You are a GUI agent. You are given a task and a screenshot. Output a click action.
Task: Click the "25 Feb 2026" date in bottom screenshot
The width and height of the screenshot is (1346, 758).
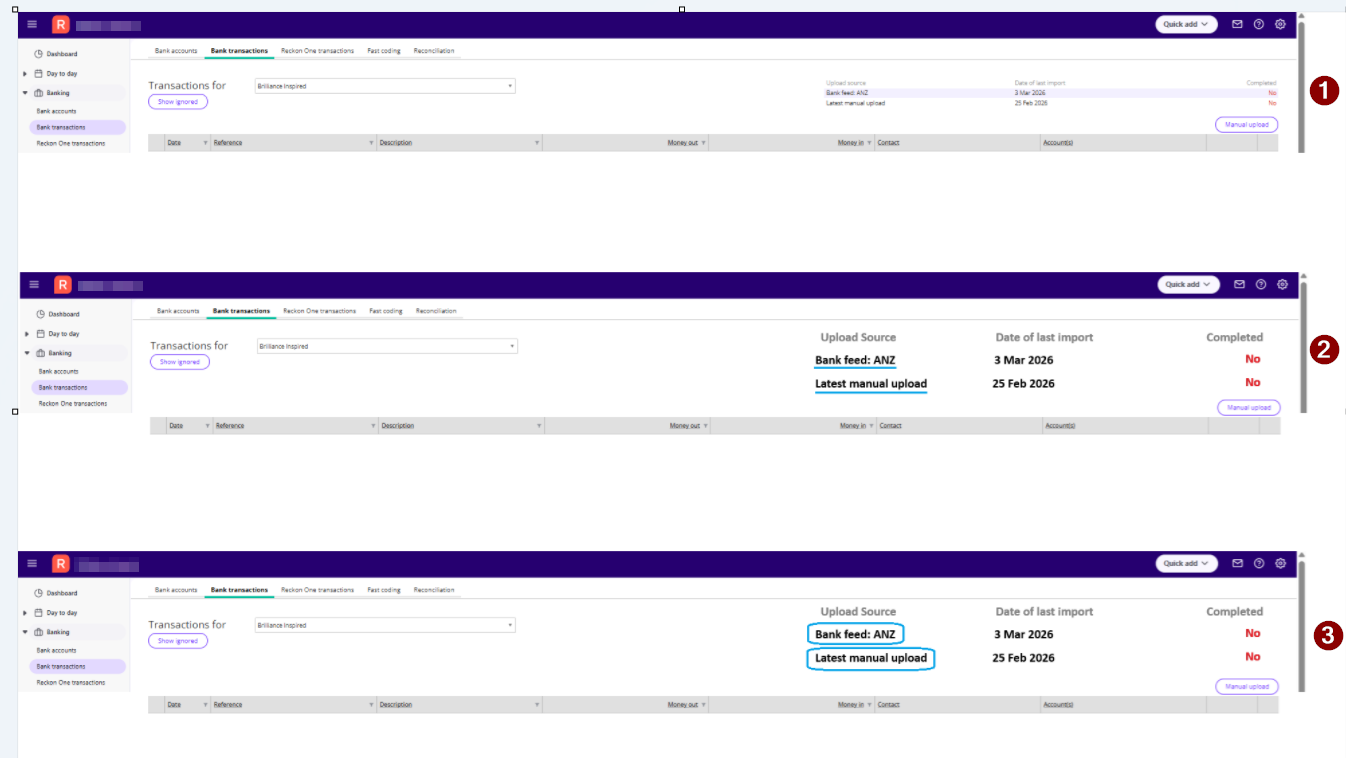(x=1023, y=658)
